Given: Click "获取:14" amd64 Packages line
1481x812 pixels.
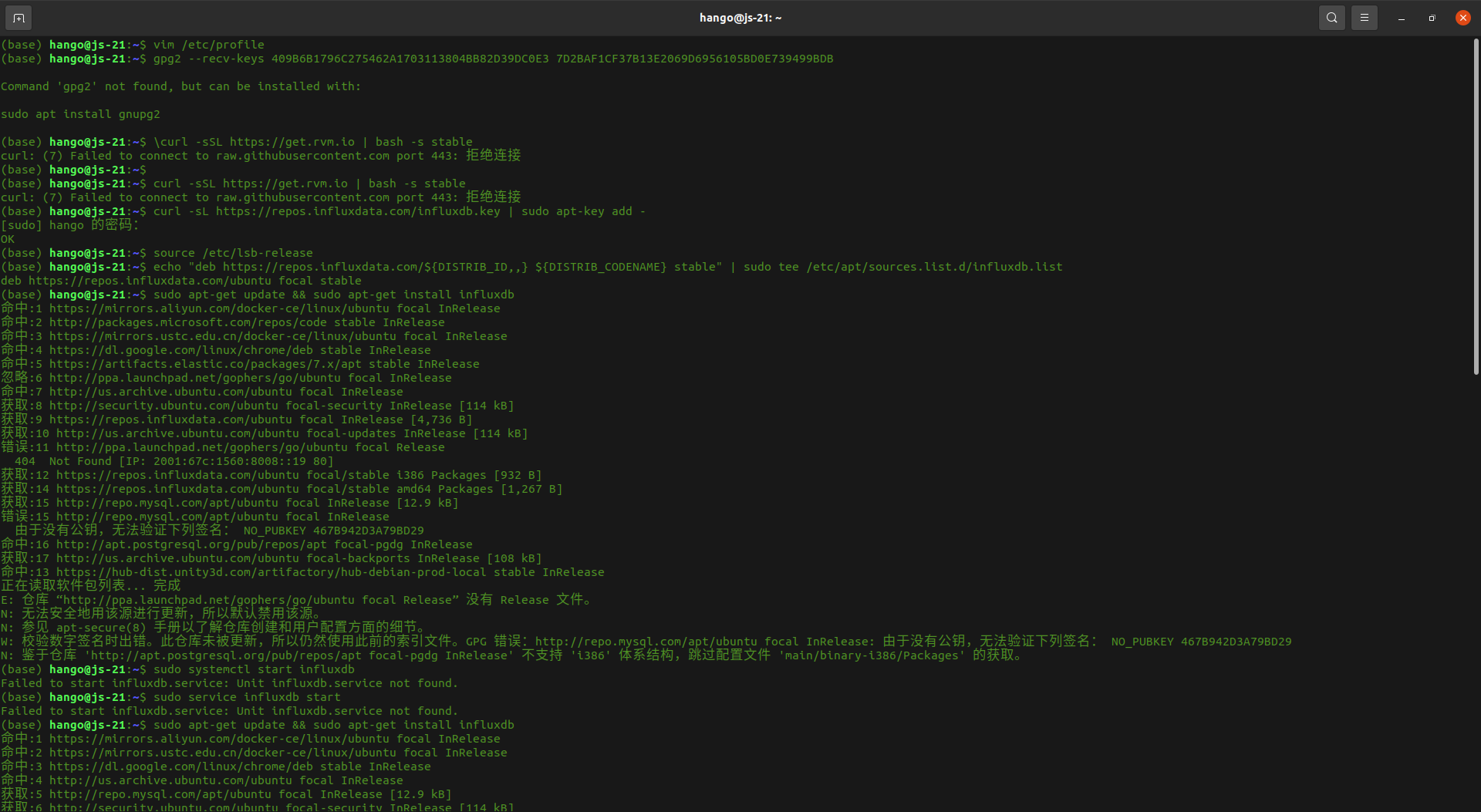Looking at the screenshot, I should 282,489.
